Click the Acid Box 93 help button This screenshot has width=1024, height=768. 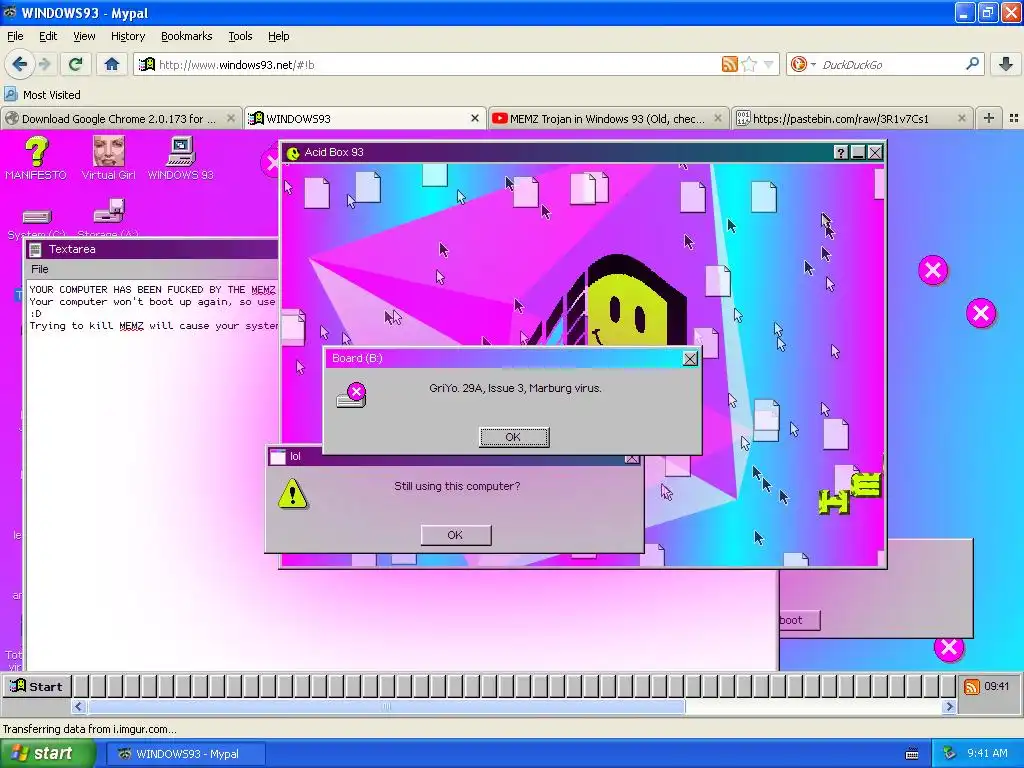click(841, 153)
